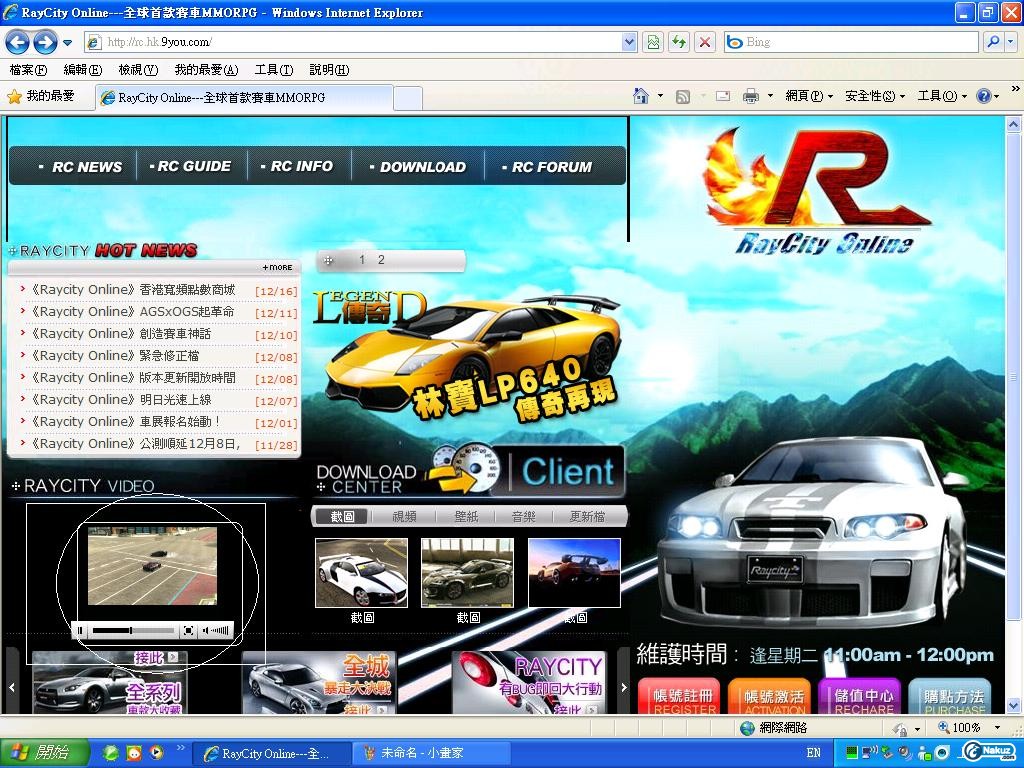1024x768 pixels.
Task: Open RC GUIDE navigation item
Action: 190,167
